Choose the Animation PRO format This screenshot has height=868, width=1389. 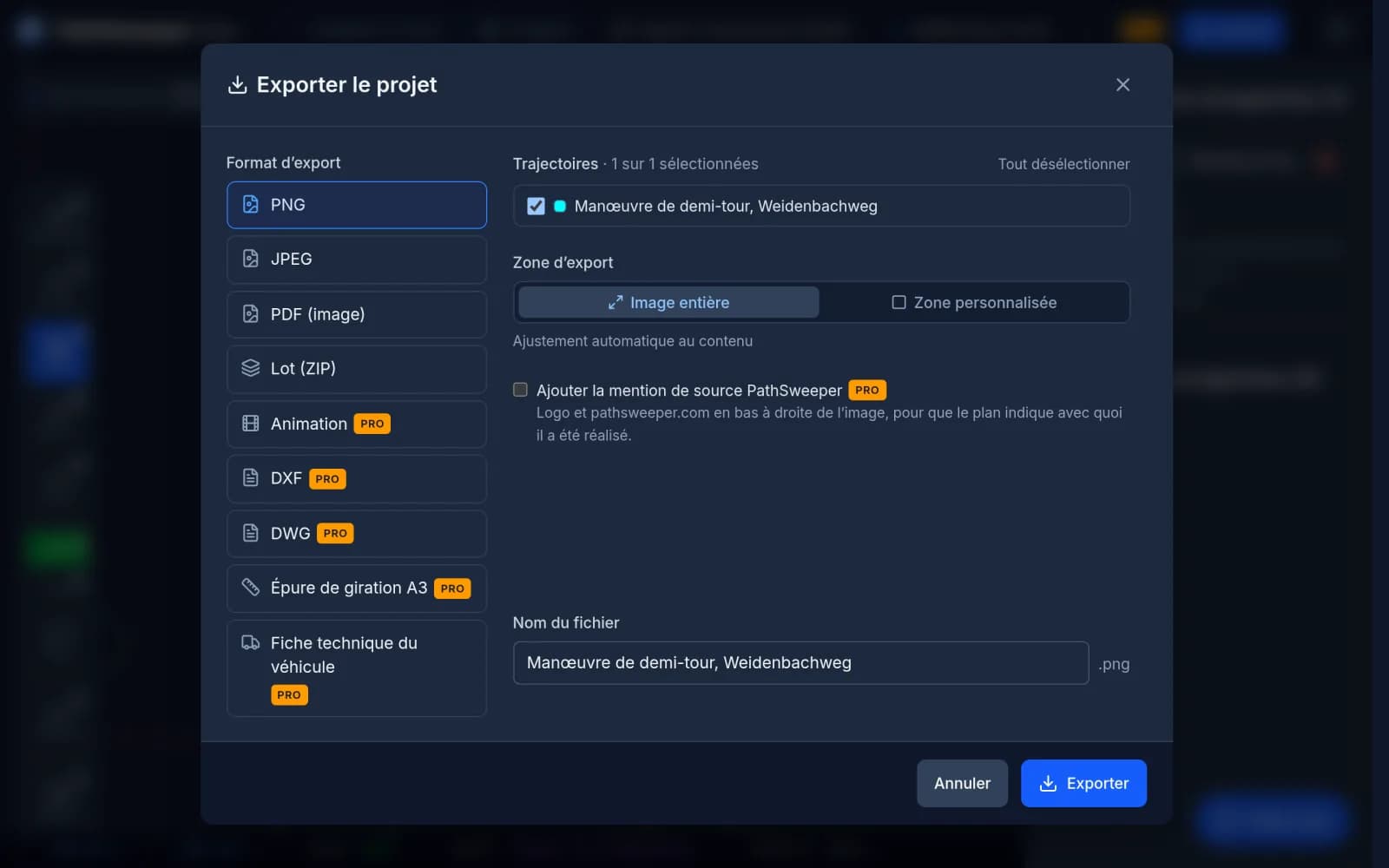(x=357, y=424)
